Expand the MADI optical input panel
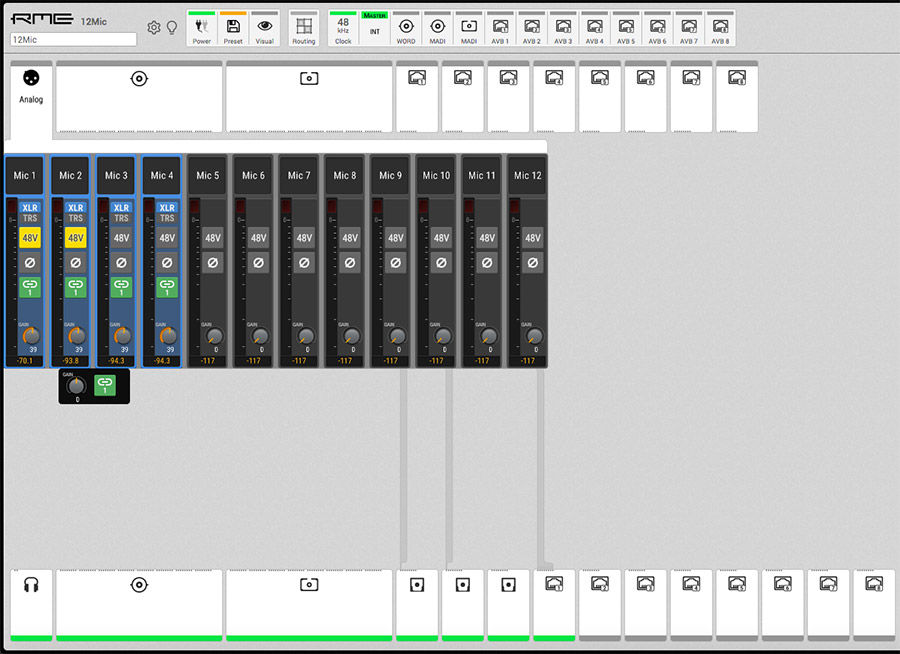The image size is (900, 654). 309,97
